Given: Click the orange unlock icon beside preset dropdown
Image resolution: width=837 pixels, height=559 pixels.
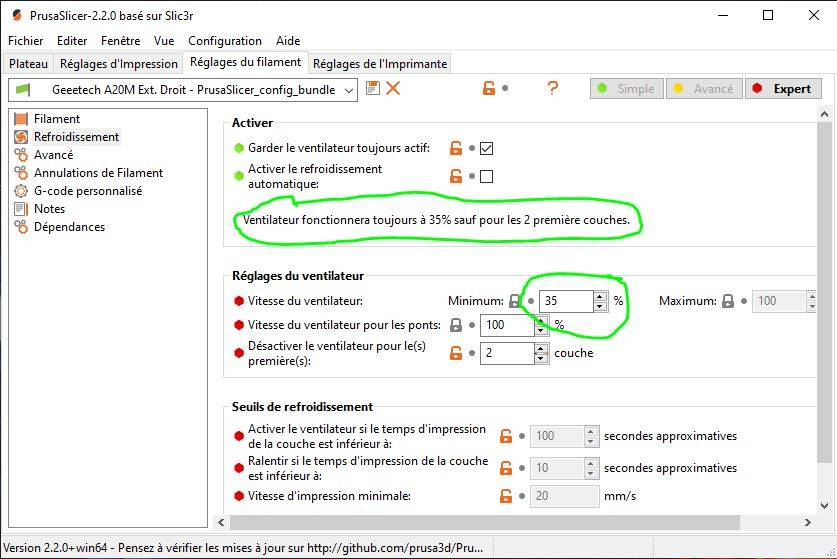Looking at the screenshot, I should [x=488, y=88].
